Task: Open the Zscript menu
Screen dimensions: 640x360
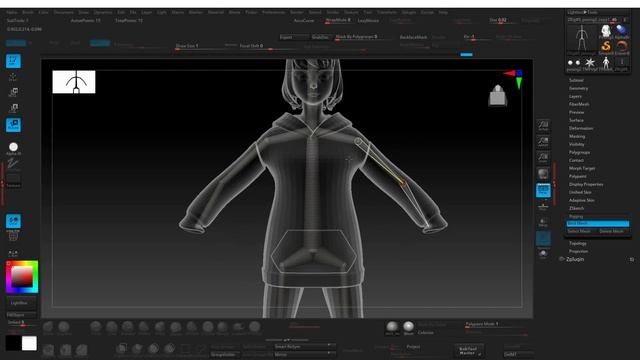Action: click(x=427, y=13)
